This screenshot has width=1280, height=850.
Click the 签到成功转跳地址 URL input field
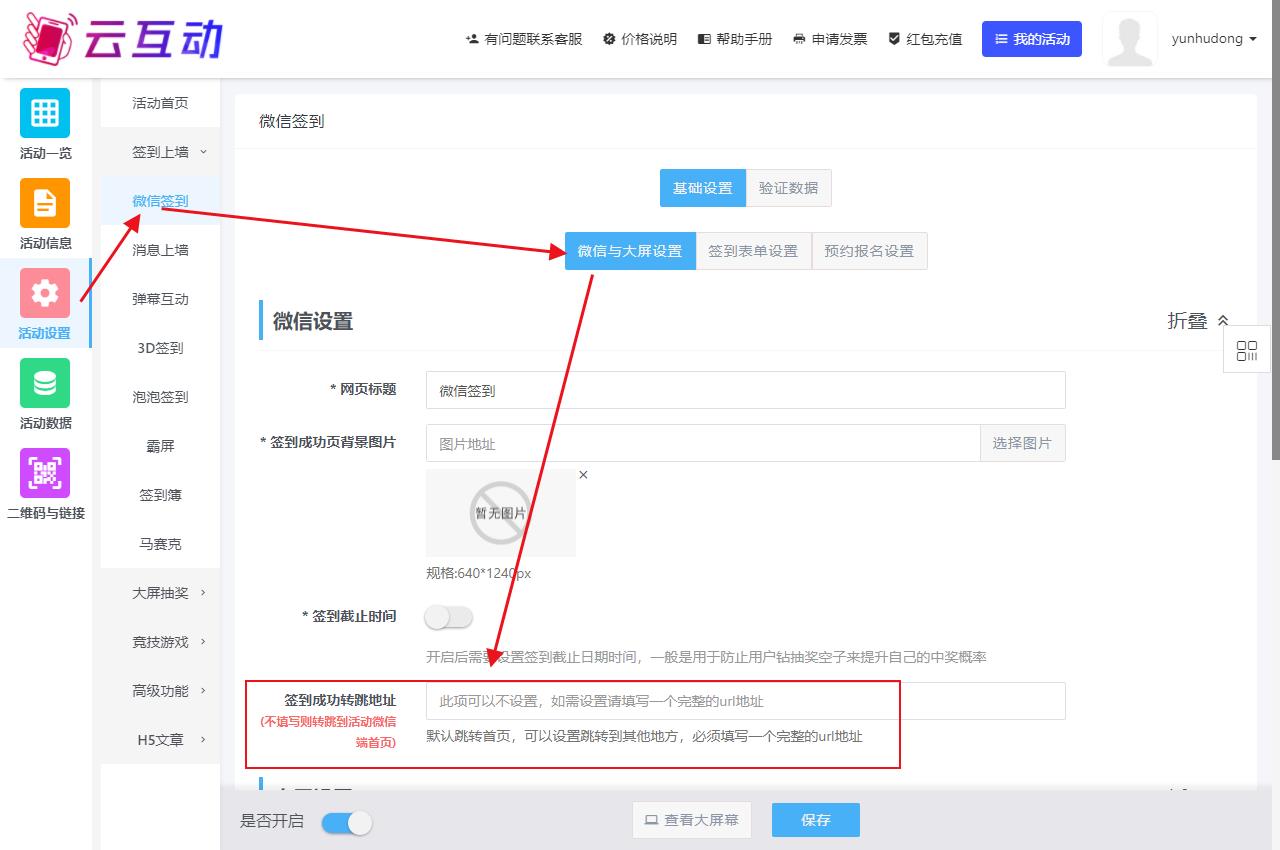click(745, 701)
